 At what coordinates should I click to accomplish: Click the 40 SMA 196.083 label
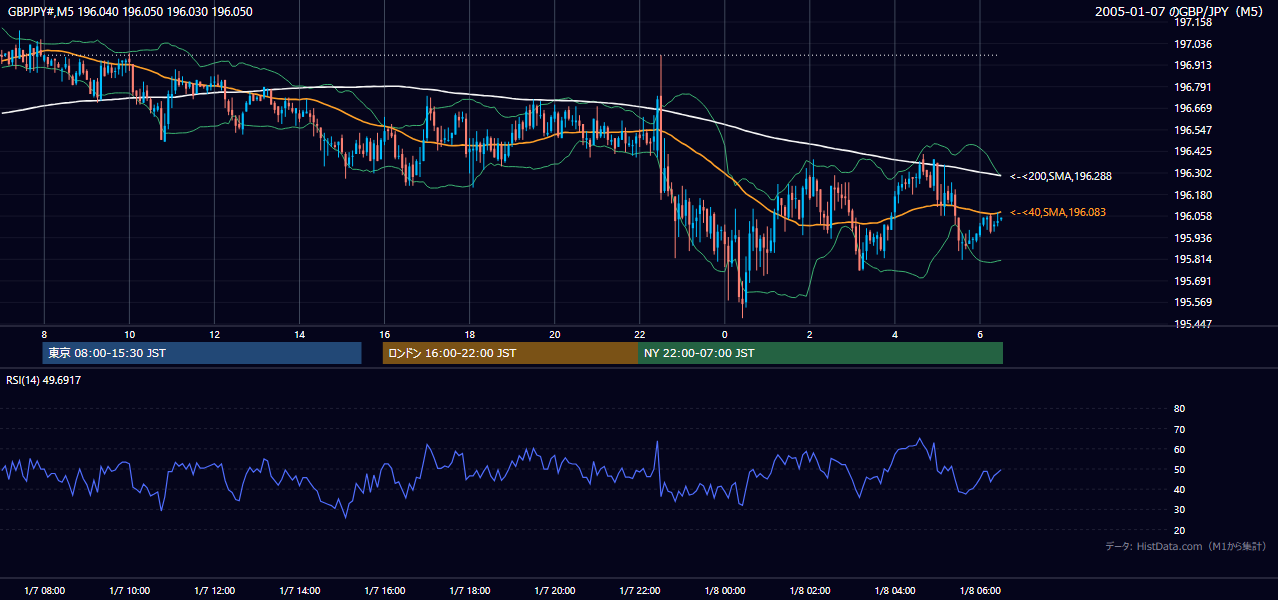(1058, 212)
